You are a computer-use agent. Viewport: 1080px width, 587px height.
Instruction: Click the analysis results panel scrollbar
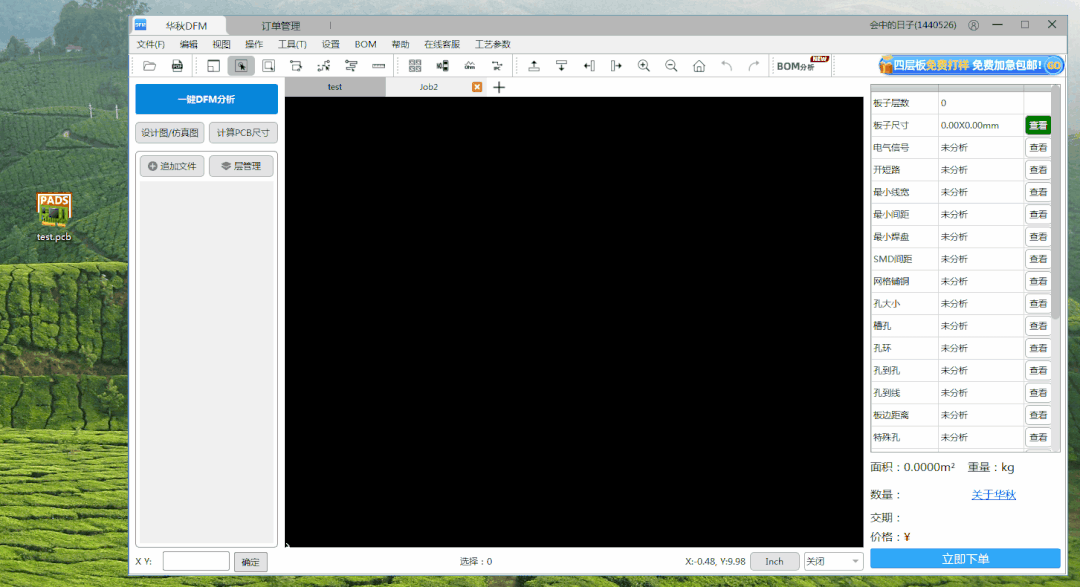(1055, 203)
